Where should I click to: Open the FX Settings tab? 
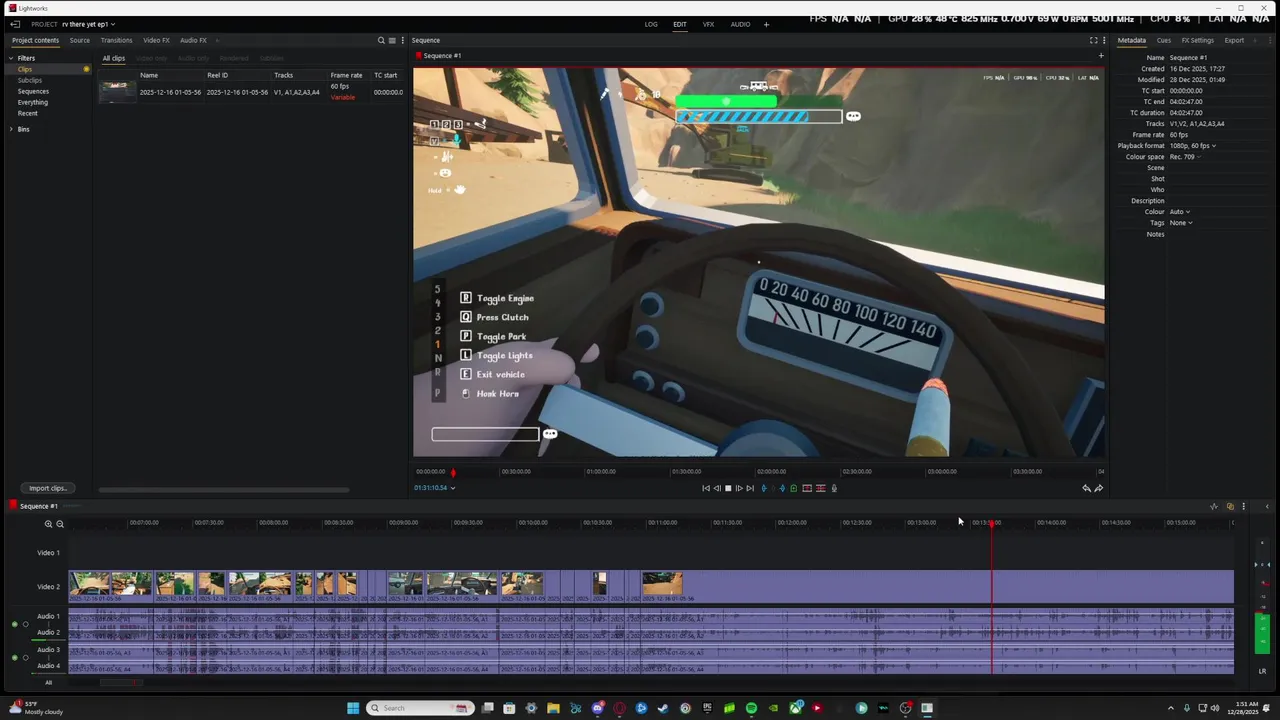point(1197,40)
